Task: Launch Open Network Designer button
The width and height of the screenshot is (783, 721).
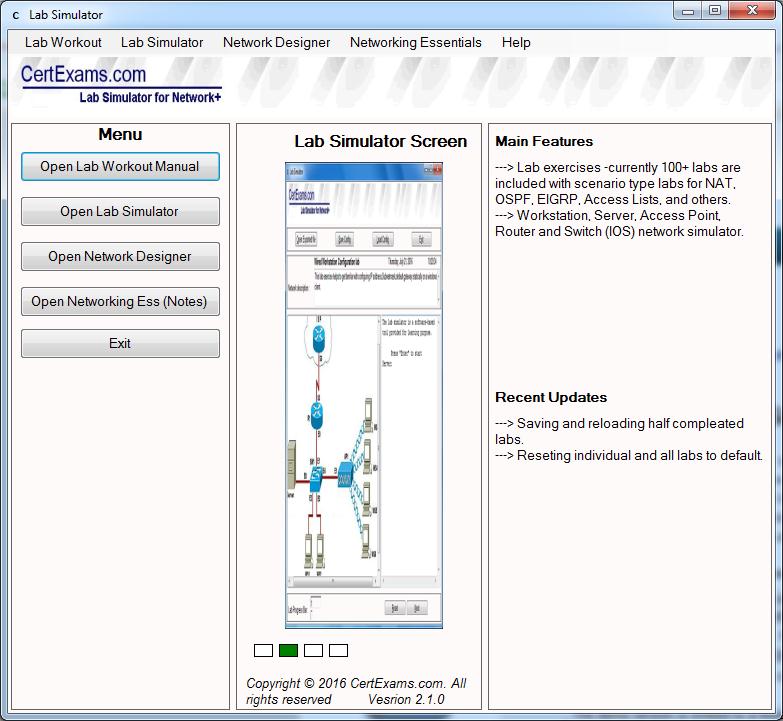Action: point(120,256)
